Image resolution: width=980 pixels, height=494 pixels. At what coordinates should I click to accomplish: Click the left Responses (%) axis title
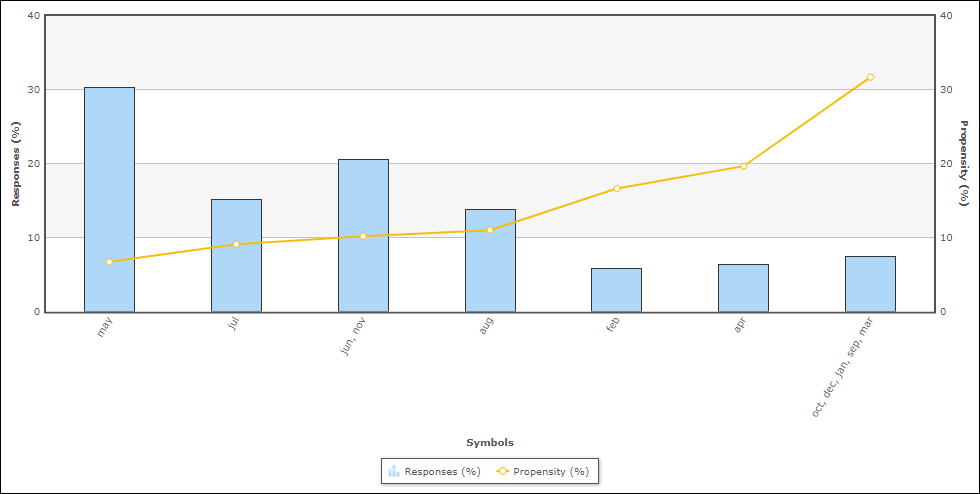coord(15,164)
